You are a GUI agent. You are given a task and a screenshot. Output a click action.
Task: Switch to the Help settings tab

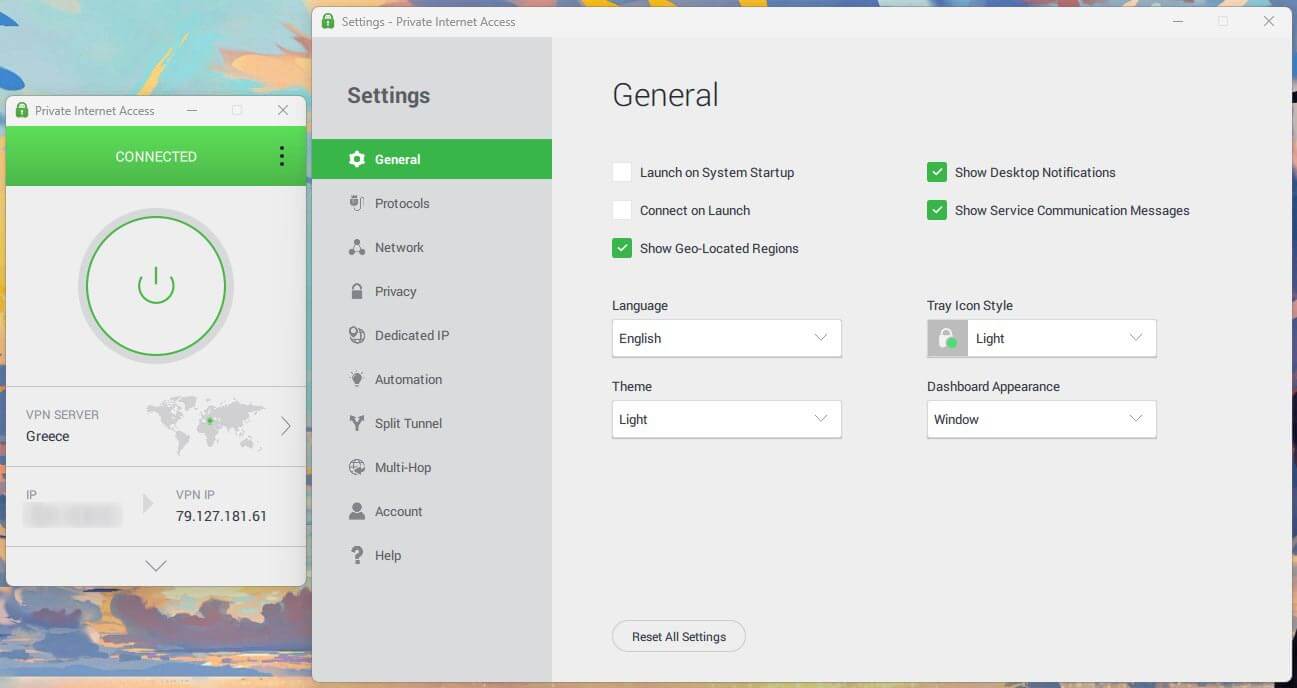pos(432,555)
